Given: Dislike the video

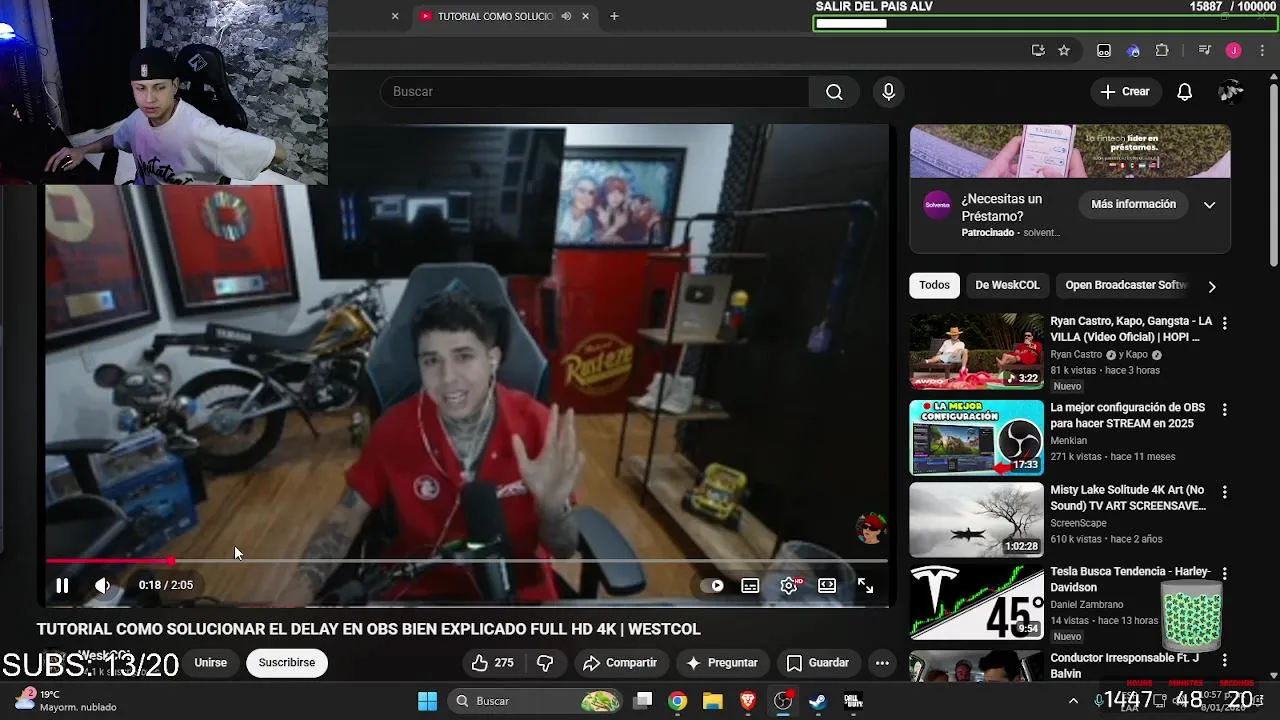Looking at the screenshot, I should point(545,663).
